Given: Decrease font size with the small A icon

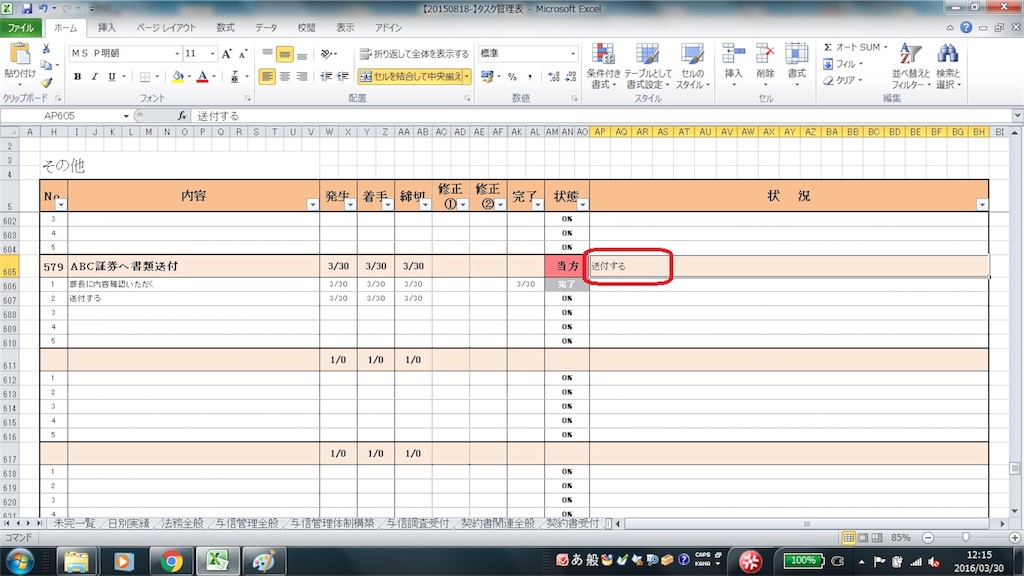Looking at the screenshot, I should (x=243, y=54).
